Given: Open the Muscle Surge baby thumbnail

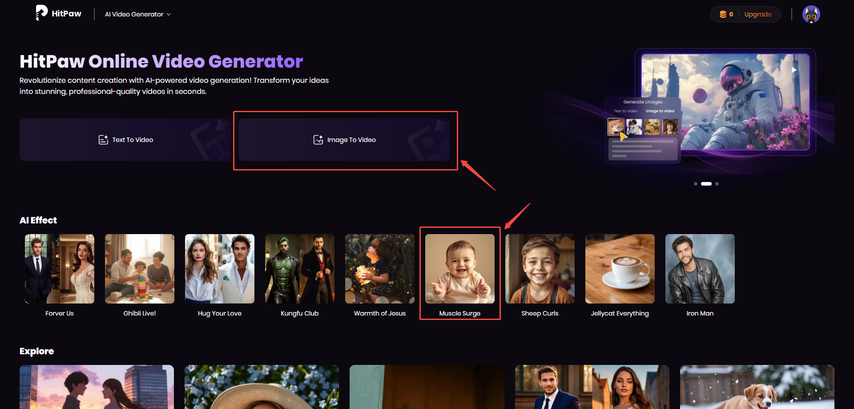Looking at the screenshot, I should click(460, 268).
